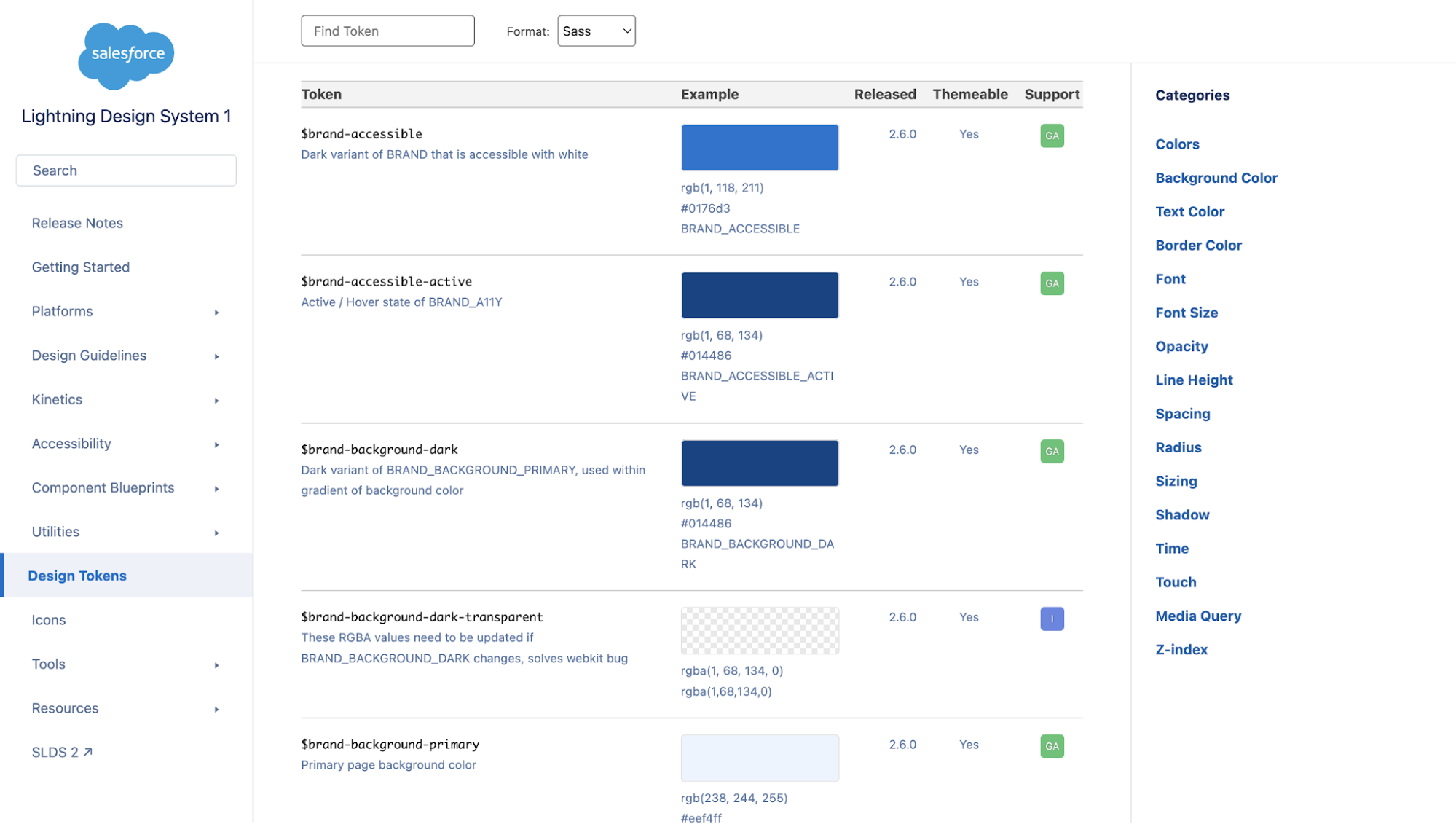The width and height of the screenshot is (1456, 824).
Task: Click the GA badge for $brand-accessible-active
Action: click(1052, 283)
